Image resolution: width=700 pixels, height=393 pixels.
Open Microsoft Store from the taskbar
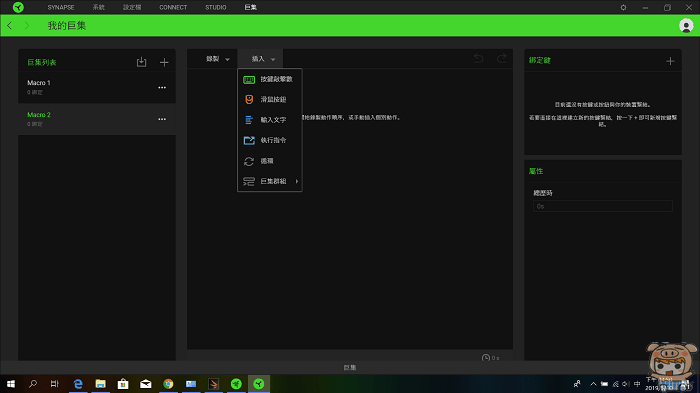[123, 384]
